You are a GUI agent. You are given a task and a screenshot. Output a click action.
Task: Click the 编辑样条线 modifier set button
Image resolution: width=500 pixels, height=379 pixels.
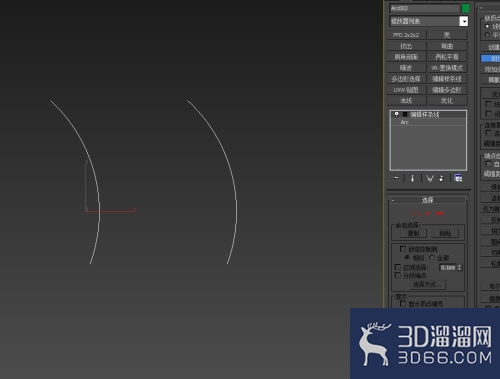tap(447, 79)
